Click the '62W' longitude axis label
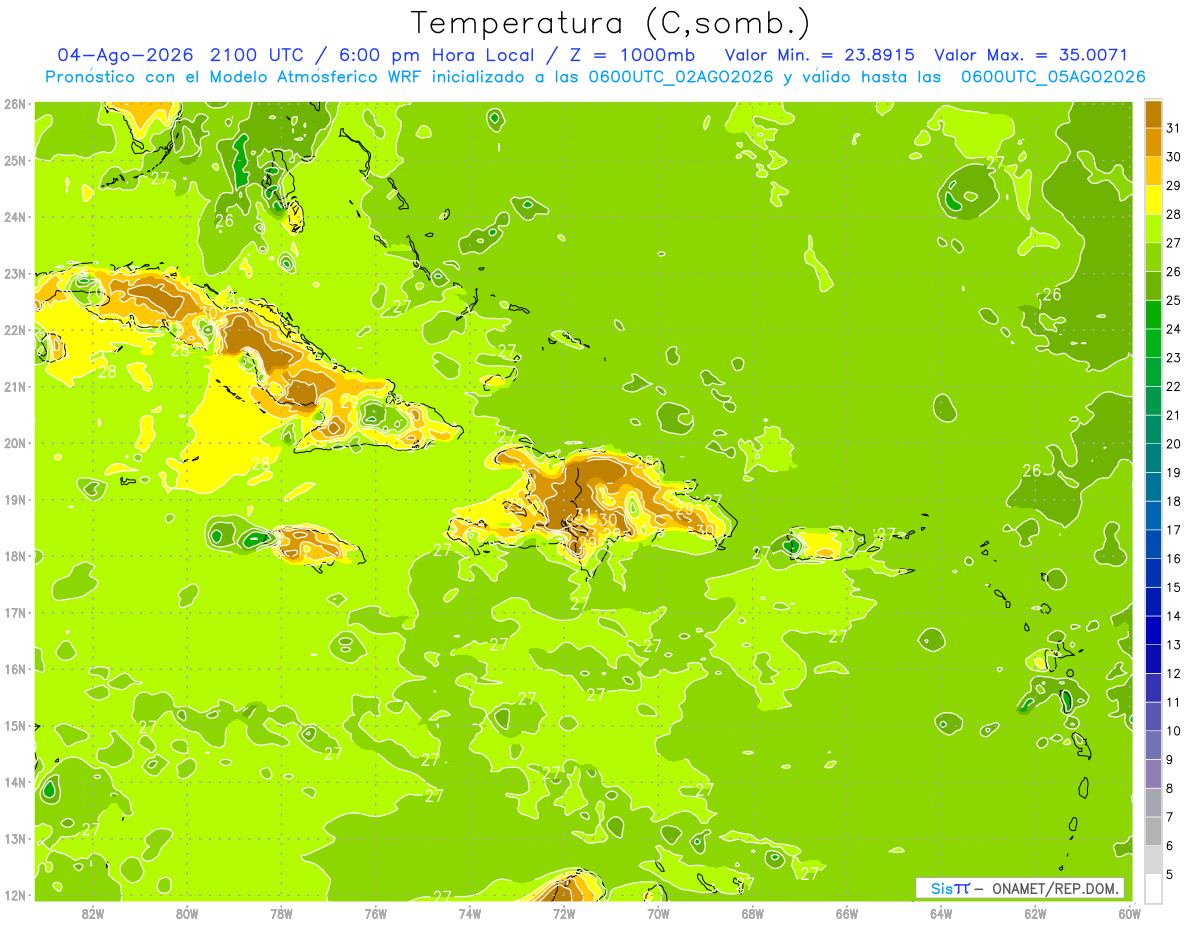Image resolution: width=1200 pixels, height=927 pixels. [1035, 913]
